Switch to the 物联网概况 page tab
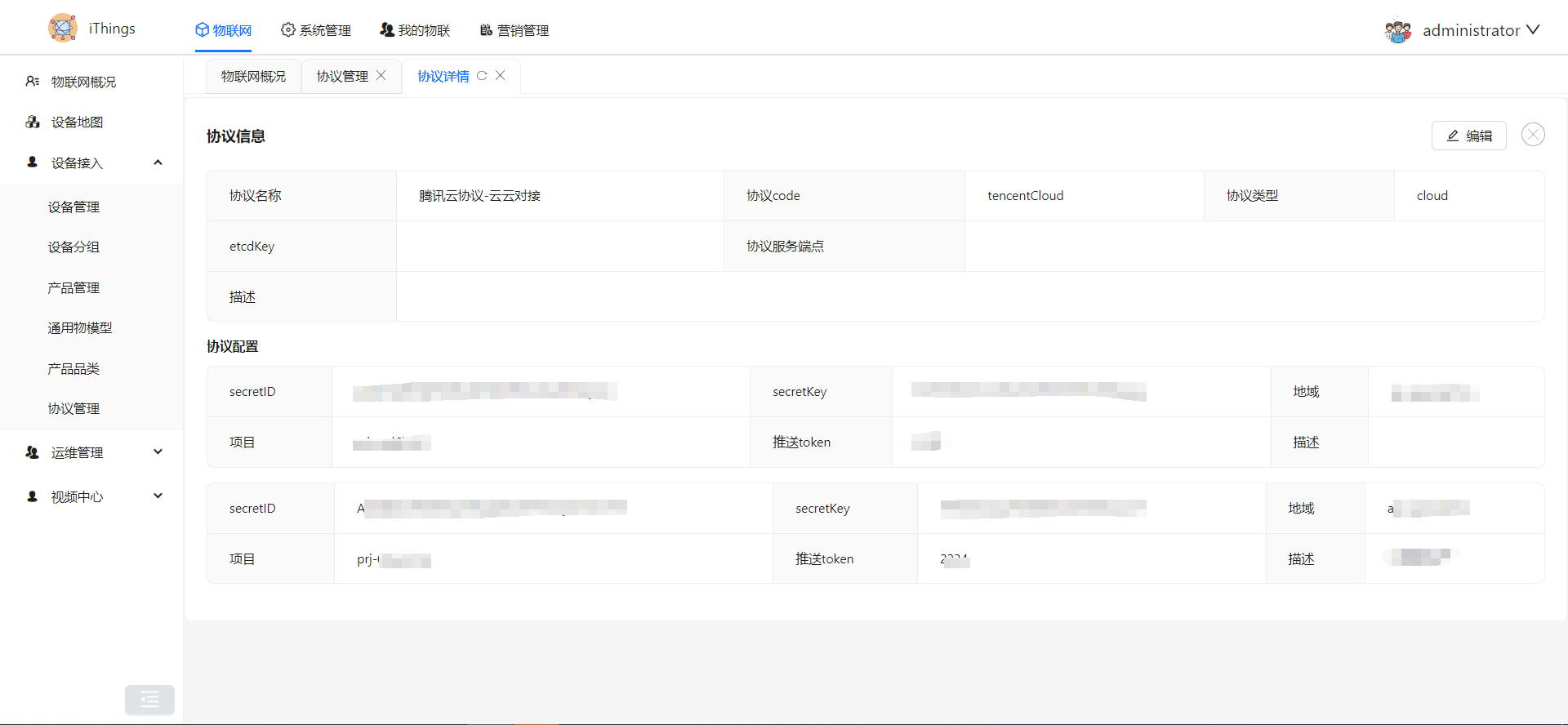Viewport: 1568px width, 725px height. pos(253,76)
